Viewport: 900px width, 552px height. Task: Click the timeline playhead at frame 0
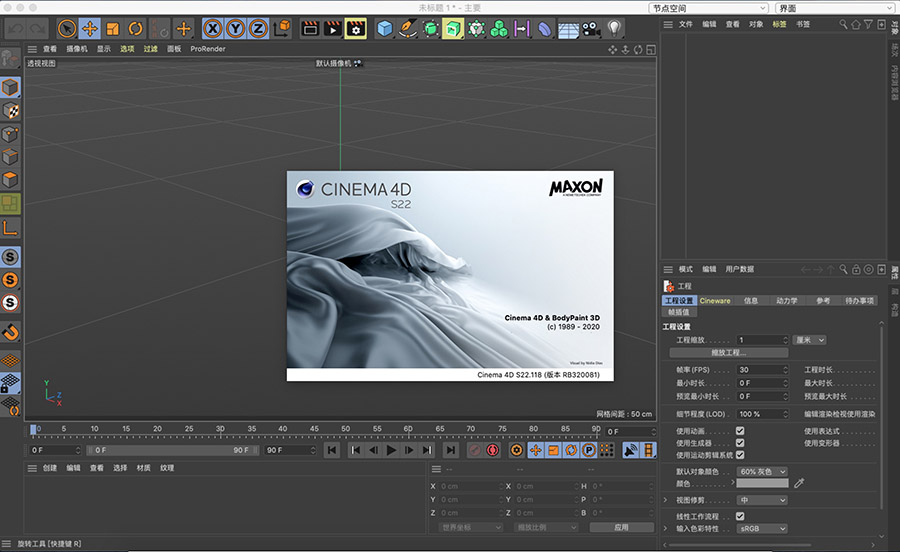(33, 429)
